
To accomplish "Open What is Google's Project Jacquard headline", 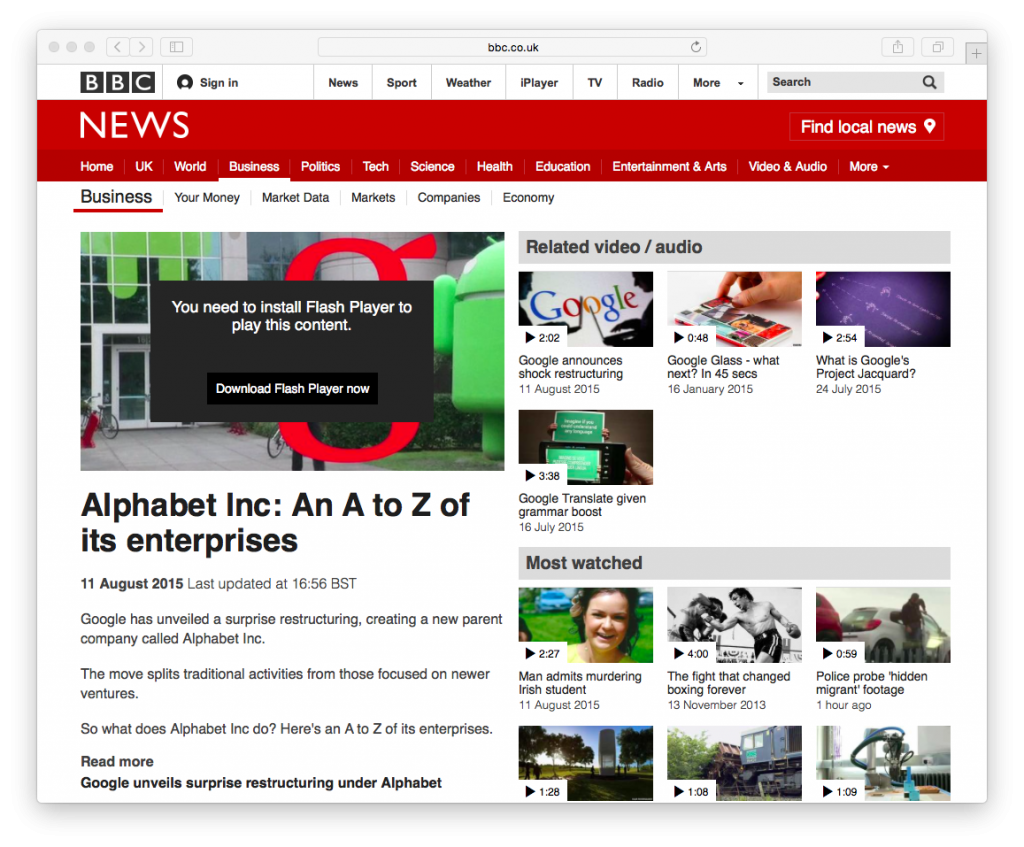I will click(866, 367).
